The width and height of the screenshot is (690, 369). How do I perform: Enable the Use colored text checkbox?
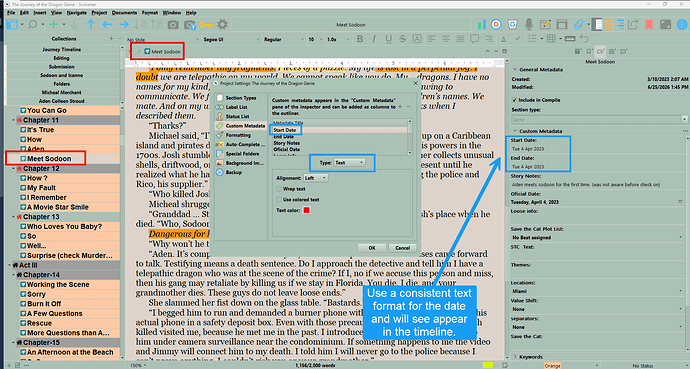(x=279, y=200)
